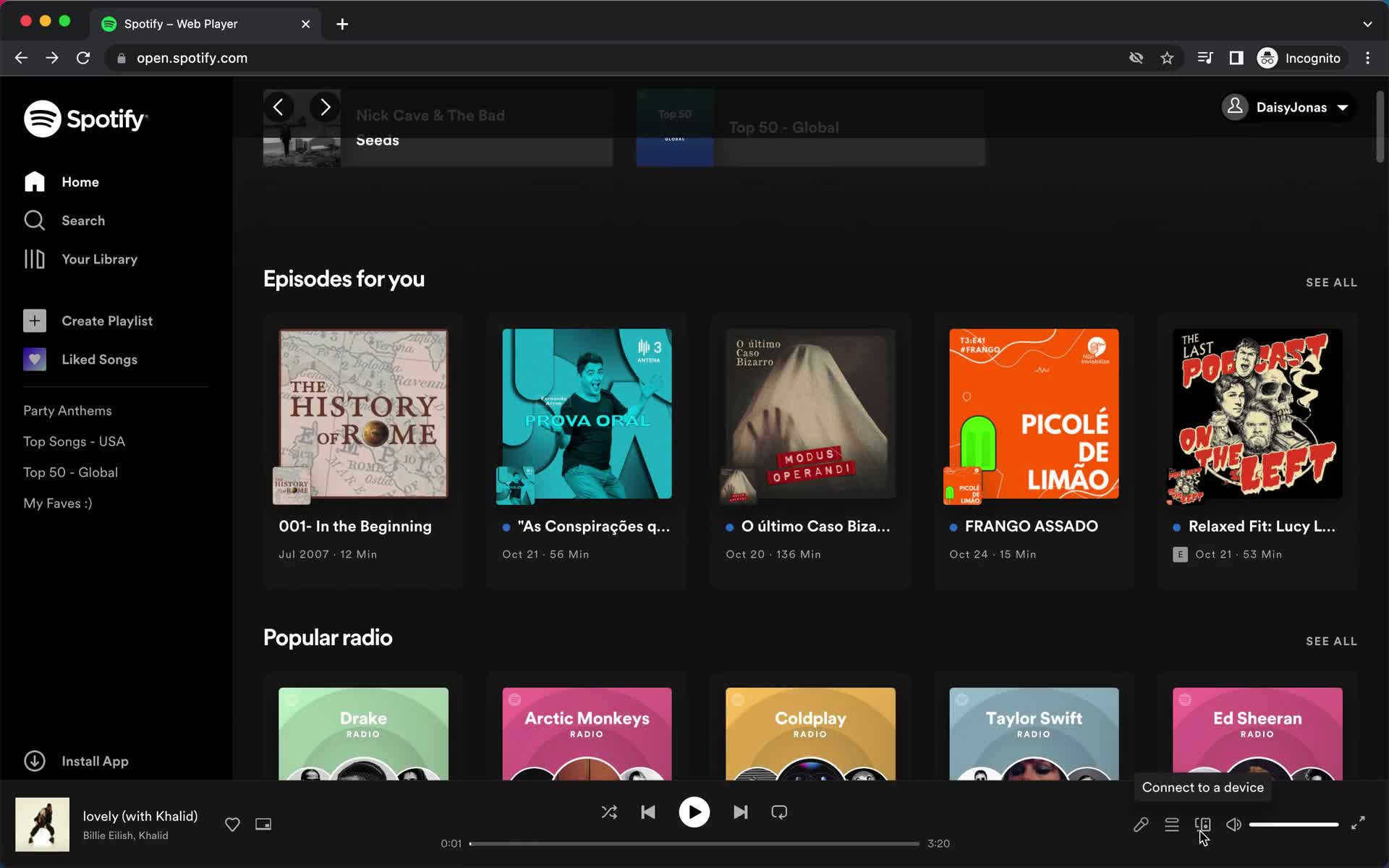
Task: Click the Incognito profile button
Action: pyautogui.click(x=1300, y=58)
